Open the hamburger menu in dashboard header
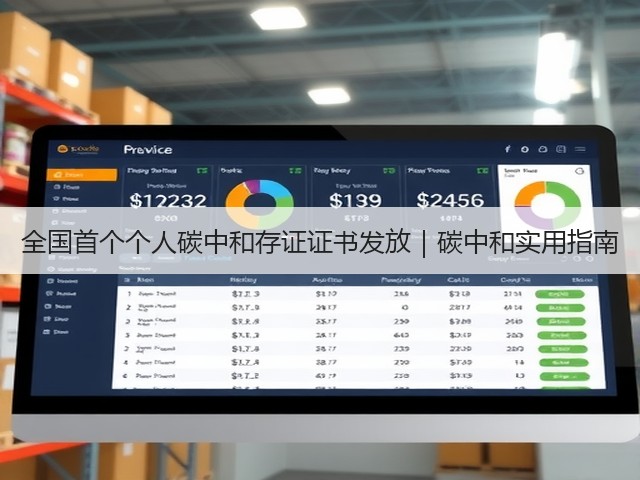 (580, 149)
